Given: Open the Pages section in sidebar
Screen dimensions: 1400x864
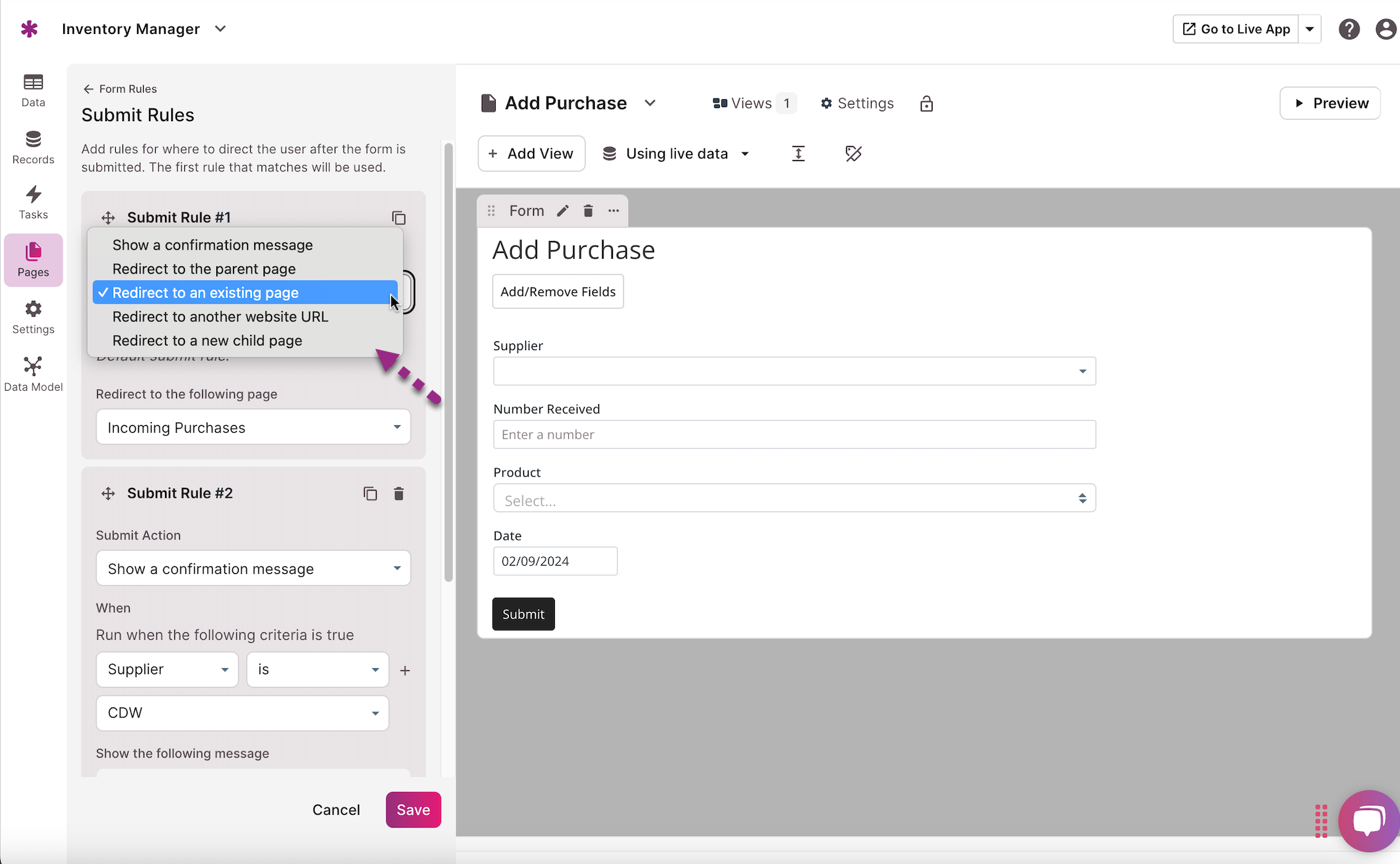Looking at the screenshot, I should coord(33,260).
